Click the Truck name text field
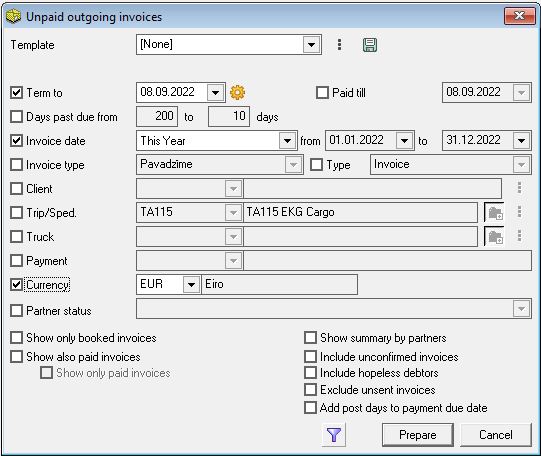This screenshot has height=456, width=541. coord(360,237)
